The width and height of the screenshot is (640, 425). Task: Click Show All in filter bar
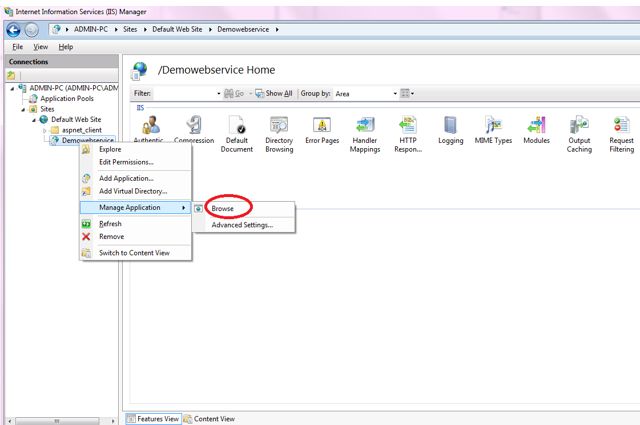point(274,93)
